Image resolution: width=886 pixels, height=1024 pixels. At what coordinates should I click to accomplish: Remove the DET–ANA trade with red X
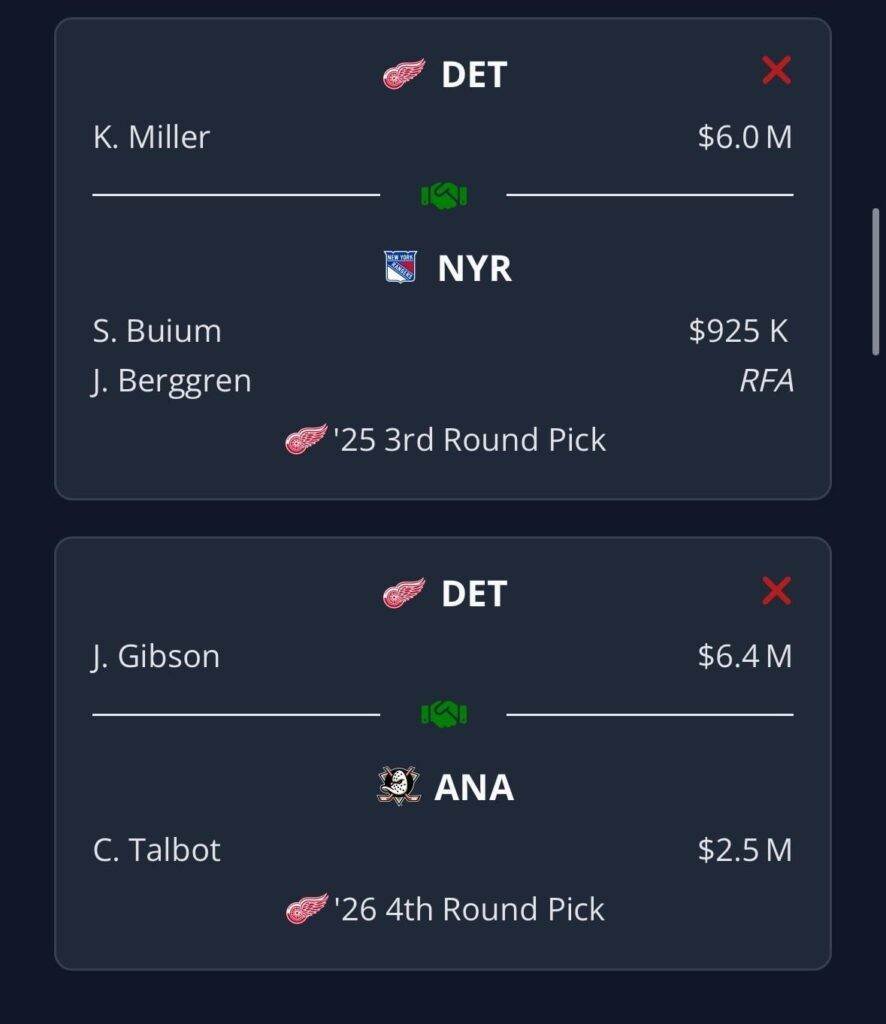coord(776,590)
